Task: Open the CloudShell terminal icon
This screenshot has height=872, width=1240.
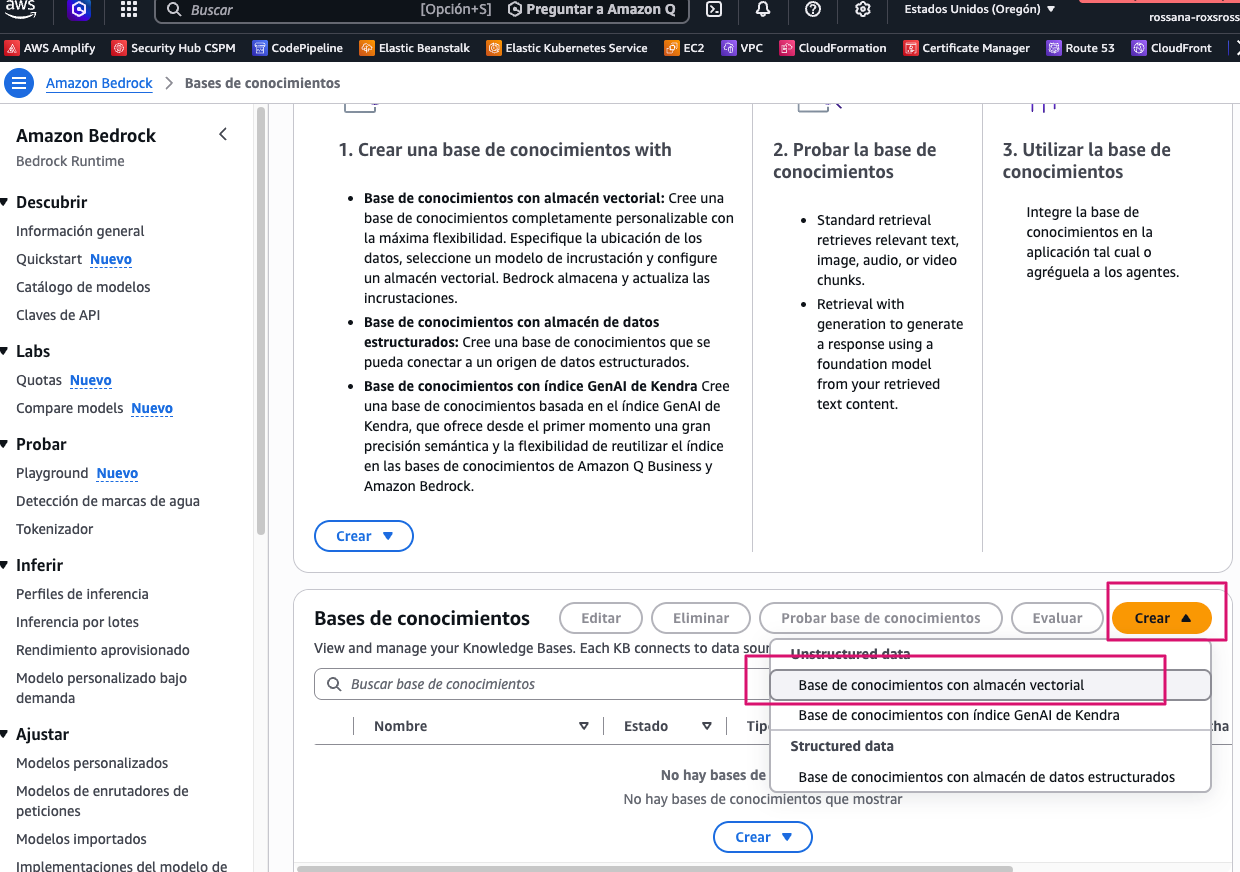Action: [x=714, y=10]
